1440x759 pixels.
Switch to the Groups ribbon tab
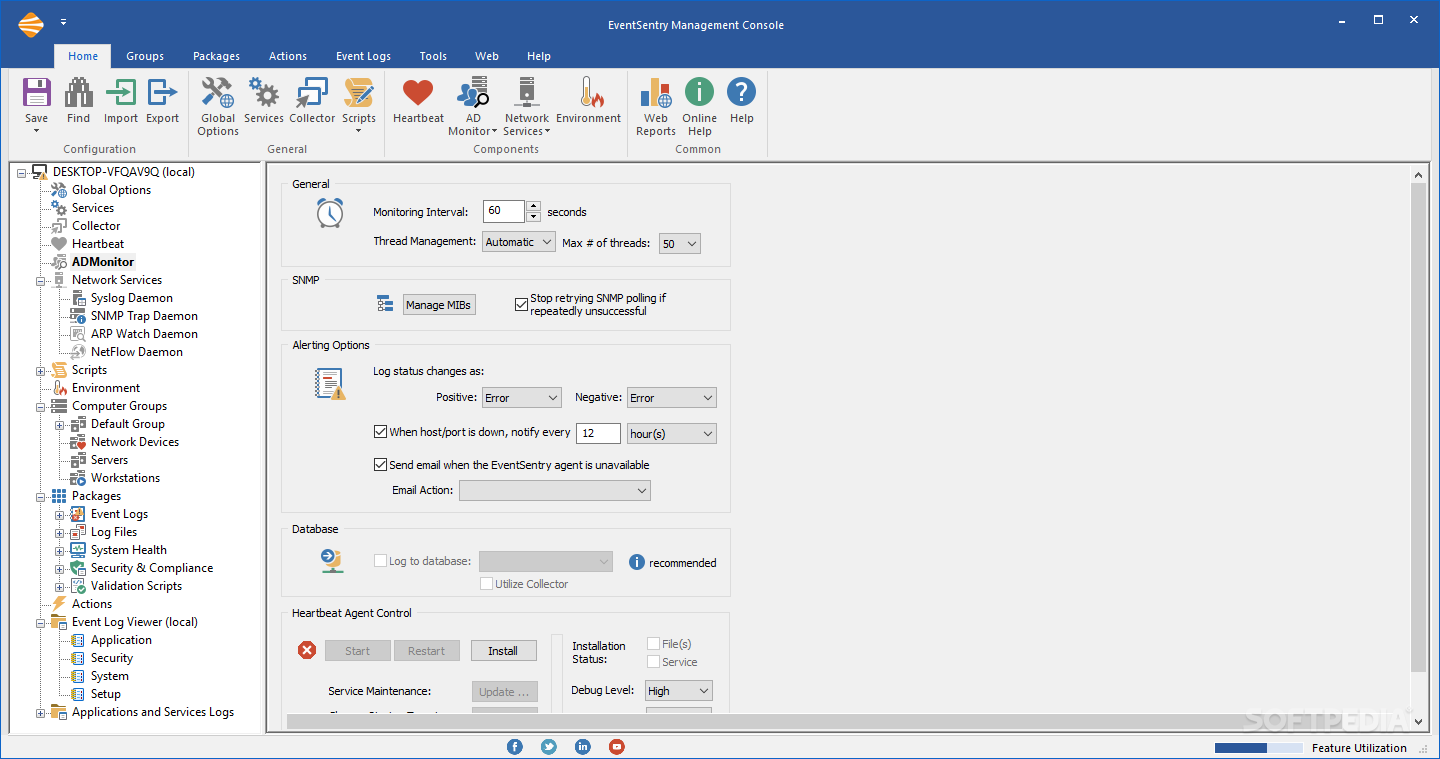(x=145, y=56)
